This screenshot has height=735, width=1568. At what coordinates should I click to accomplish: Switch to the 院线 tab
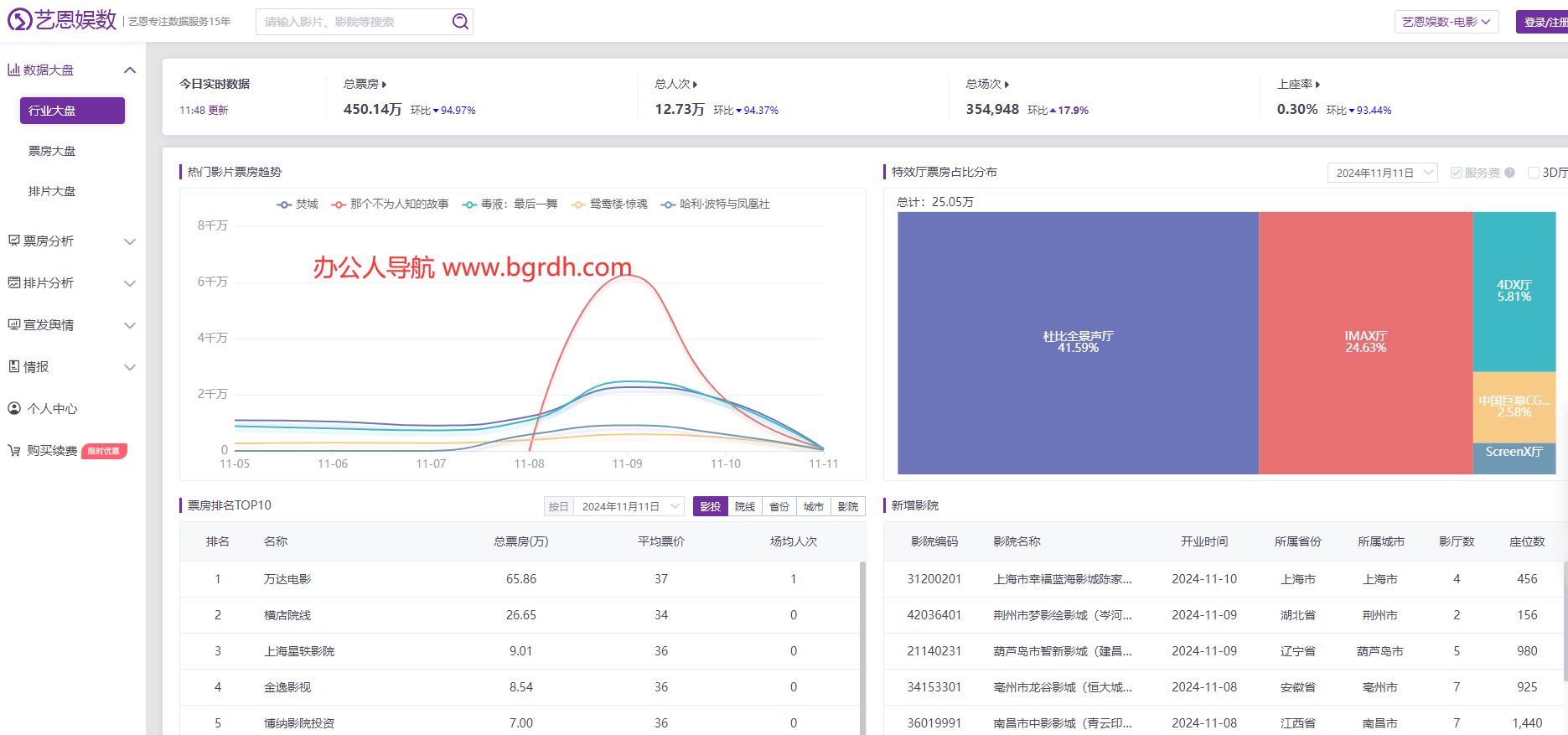[745, 506]
